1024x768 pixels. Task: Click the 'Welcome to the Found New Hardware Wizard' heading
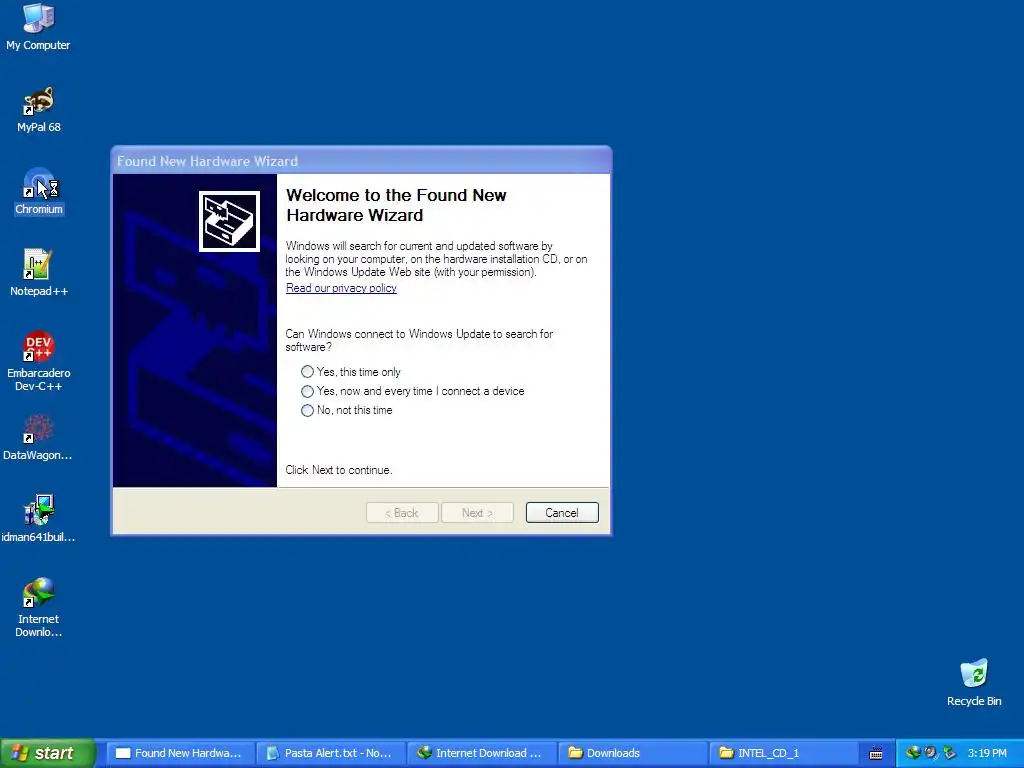(396, 205)
